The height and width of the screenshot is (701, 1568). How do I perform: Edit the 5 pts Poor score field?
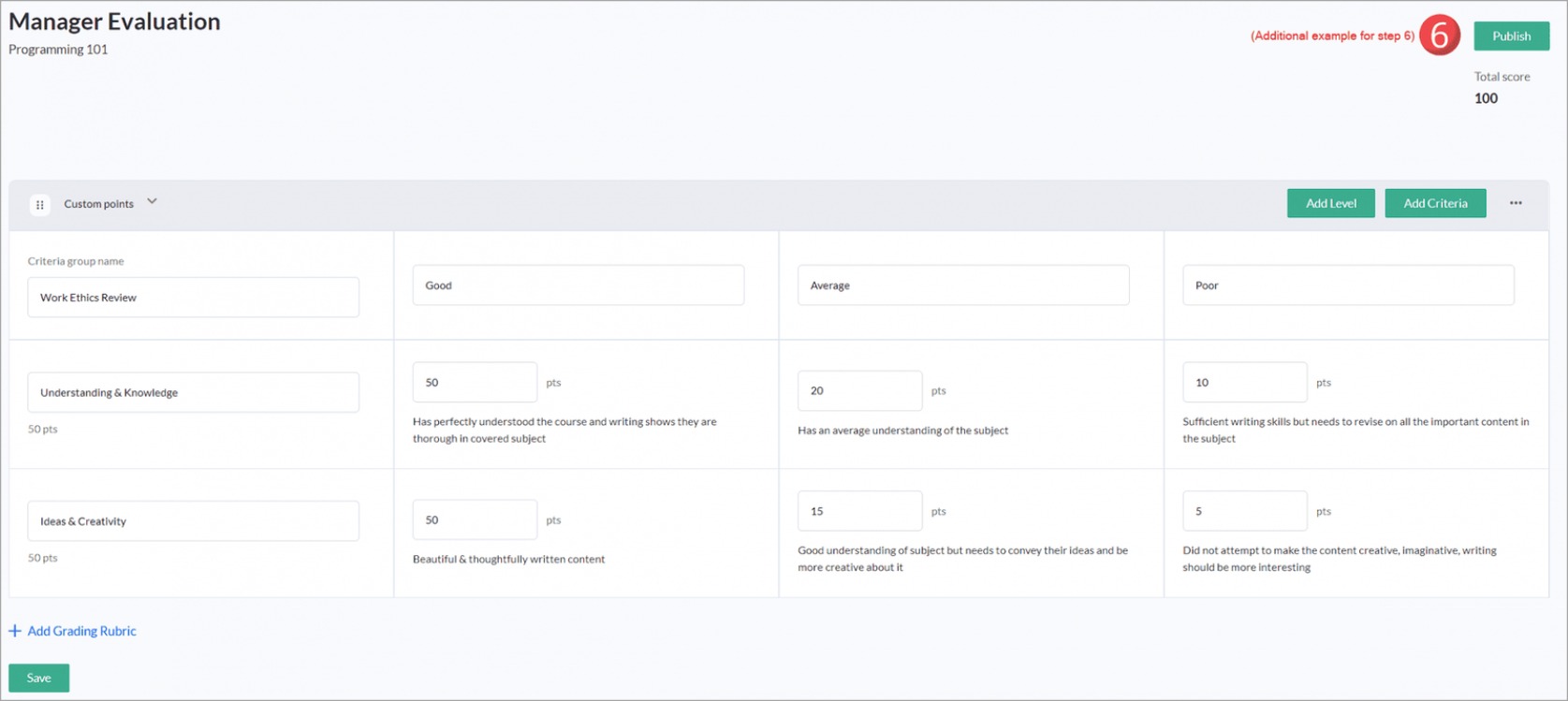tap(1244, 511)
